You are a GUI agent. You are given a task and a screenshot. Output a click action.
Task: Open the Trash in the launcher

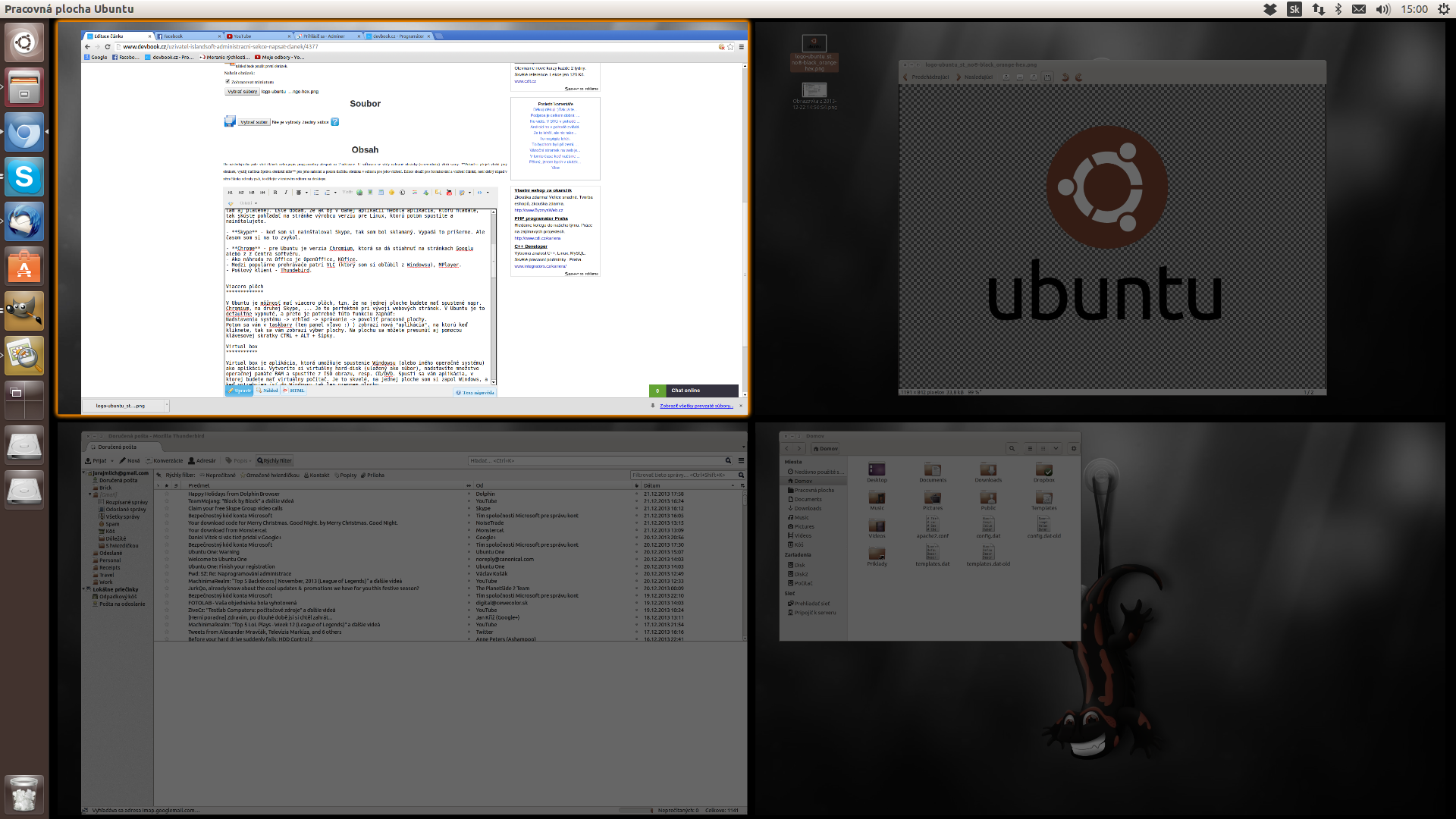click(24, 795)
